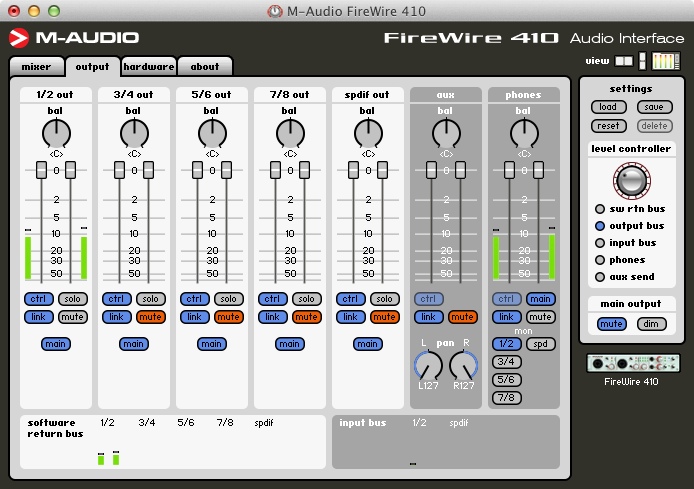Toggle main button on 1/2 out
The height and width of the screenshot is (489, 694).
pos(56,344)
